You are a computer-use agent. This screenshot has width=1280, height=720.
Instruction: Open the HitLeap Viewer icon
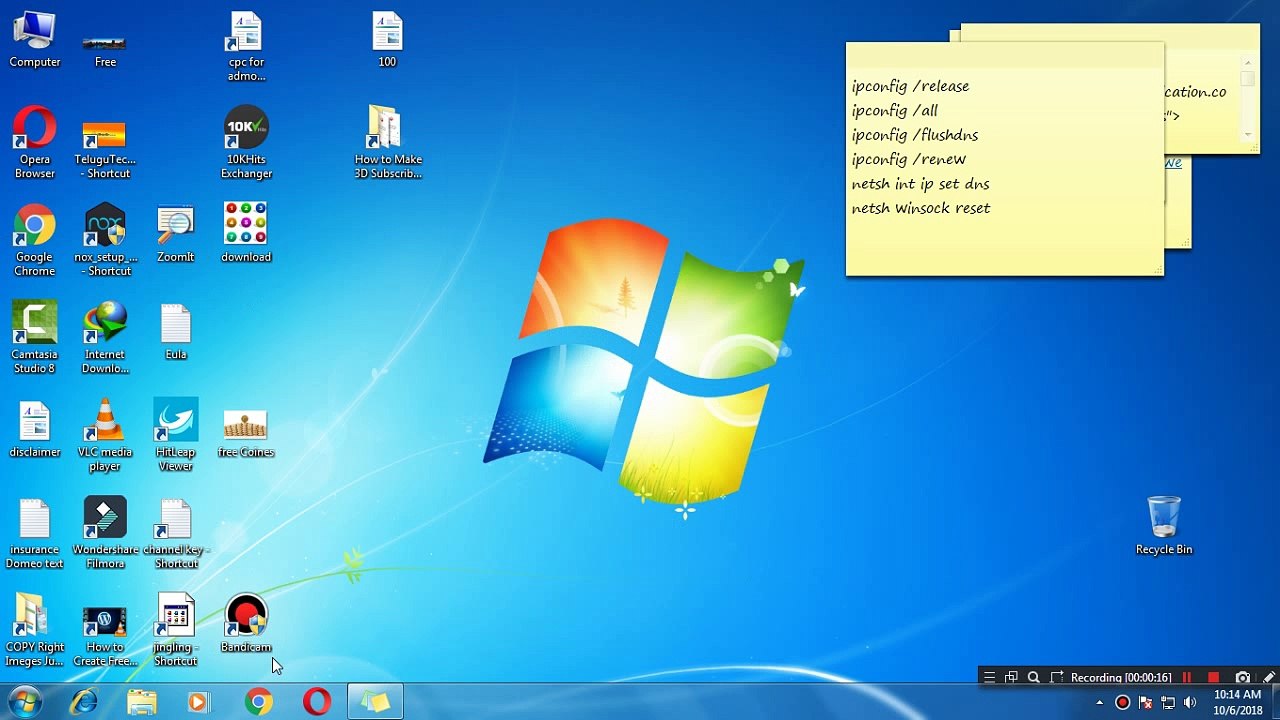point(175,436)
